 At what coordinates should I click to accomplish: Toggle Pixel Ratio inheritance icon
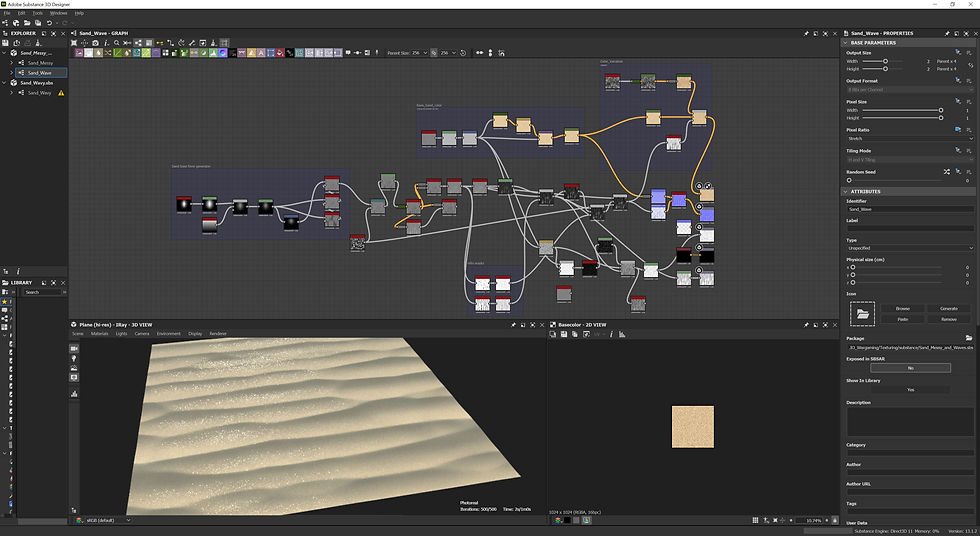click(958, 130)
